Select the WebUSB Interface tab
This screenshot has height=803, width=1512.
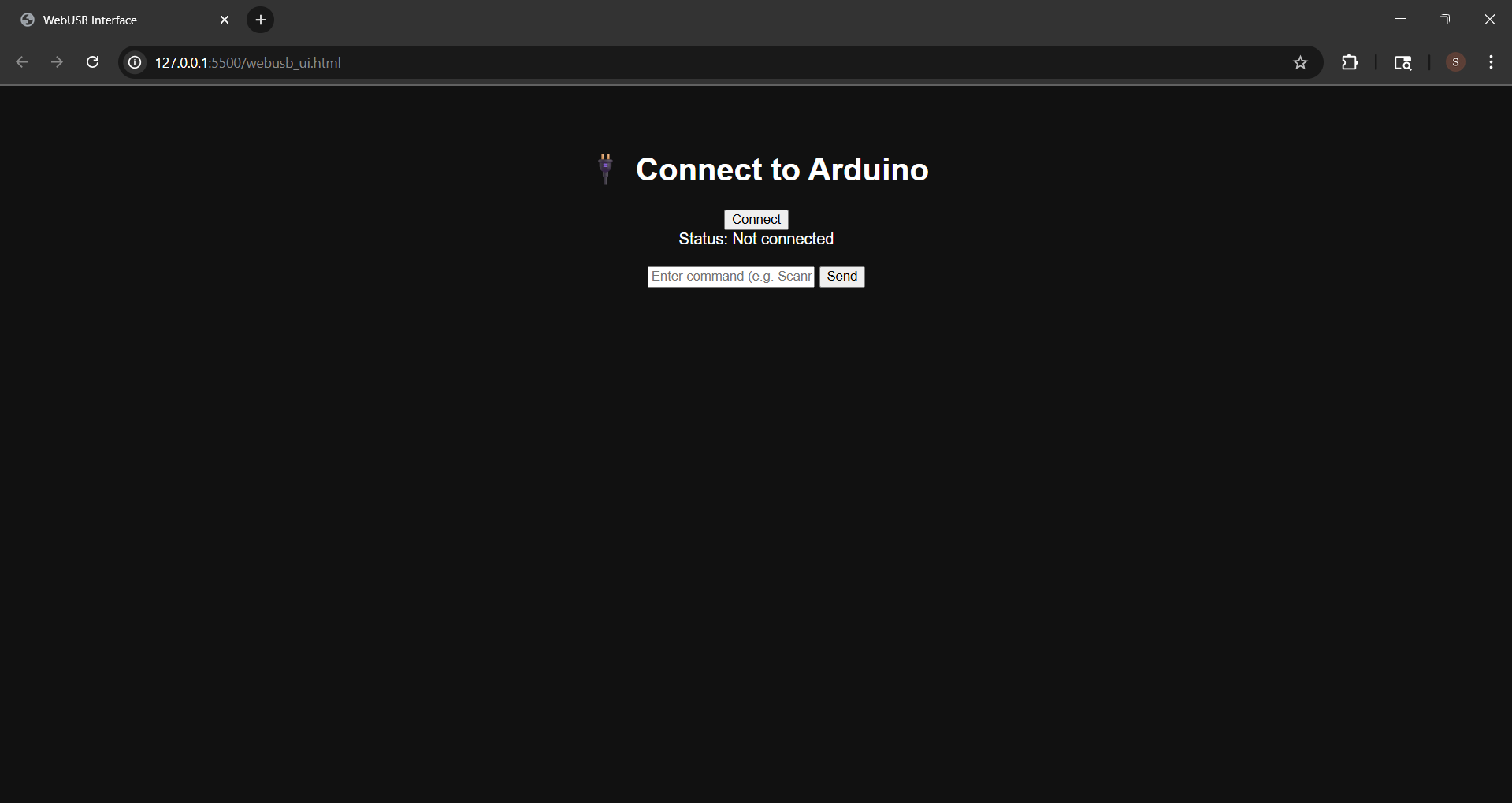coord(125,20)
